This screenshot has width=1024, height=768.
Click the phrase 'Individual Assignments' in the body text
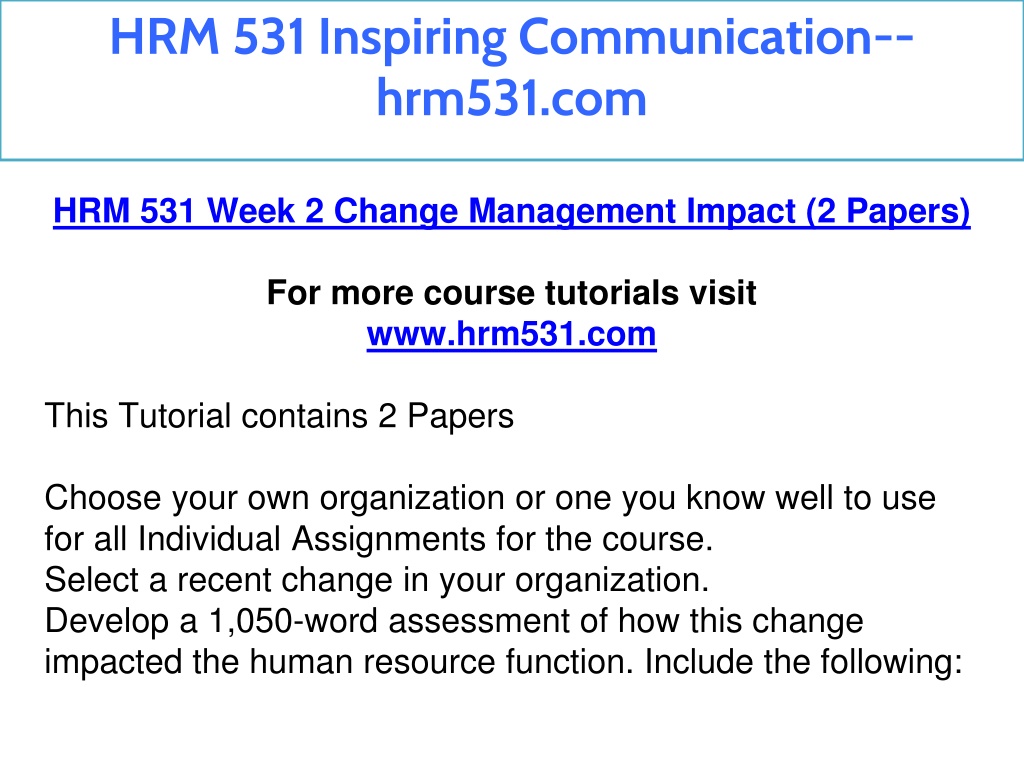click(x=312, y=539)
